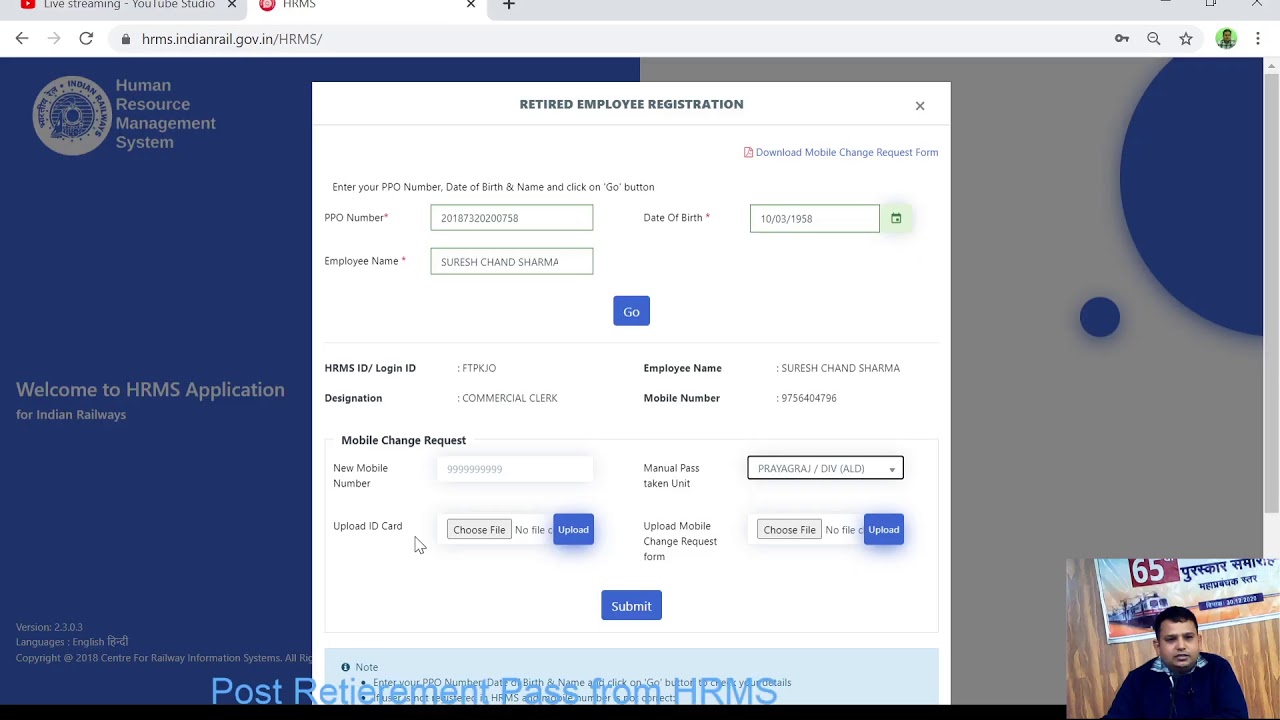Close the HRMS browser tab
The height and width of the screenshot is (720, 1280).
pyautogui.click(x=471, y=5)
